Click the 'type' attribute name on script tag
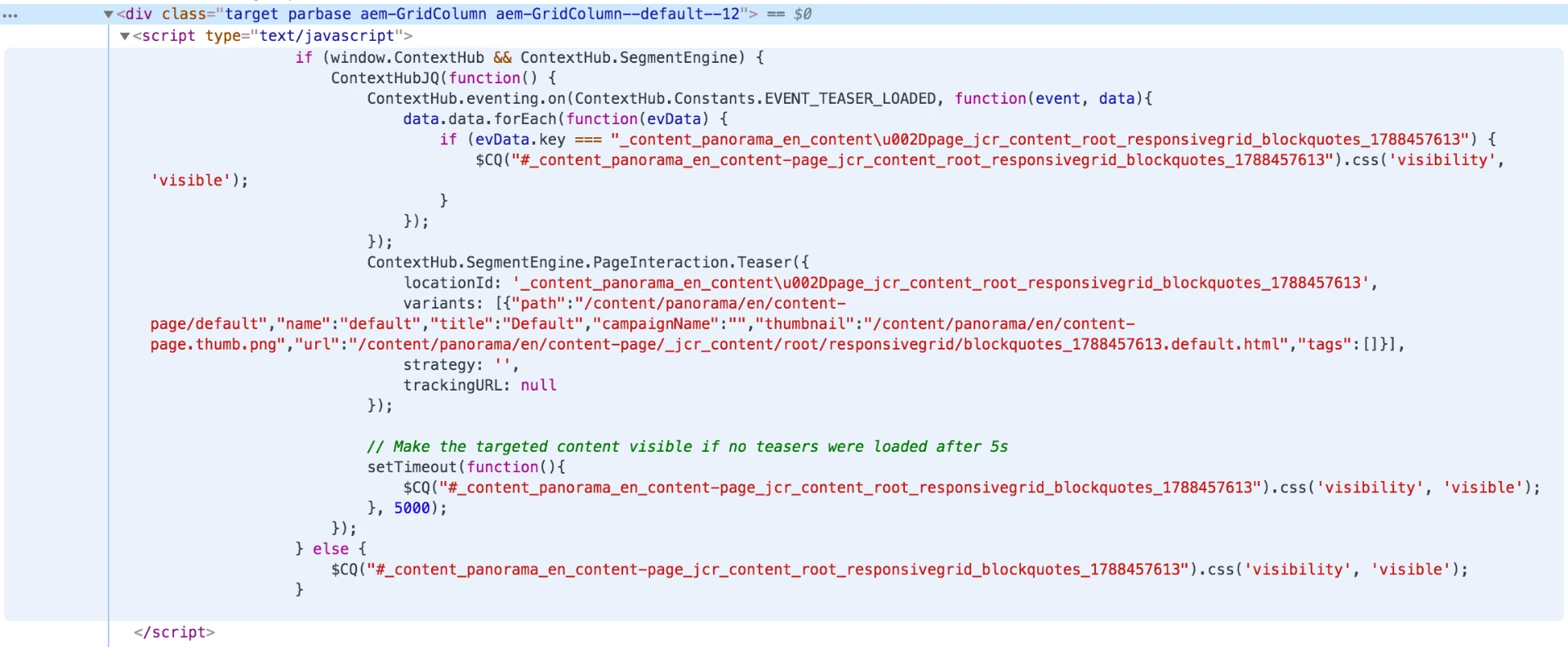The height and width of the screenshot is (647, 1568). tap(223, 36)
